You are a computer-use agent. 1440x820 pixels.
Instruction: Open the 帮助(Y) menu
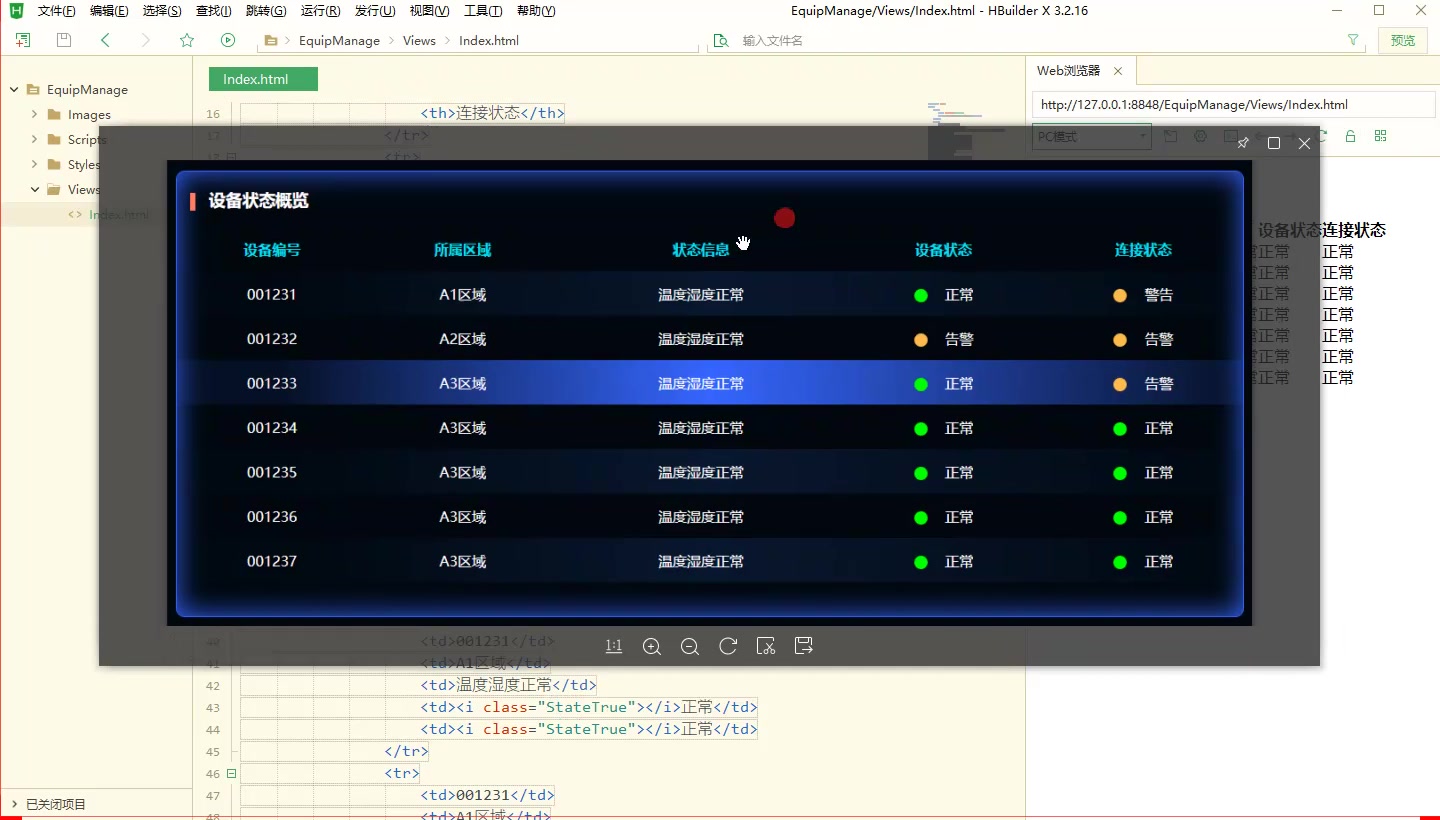pos(536,11)
